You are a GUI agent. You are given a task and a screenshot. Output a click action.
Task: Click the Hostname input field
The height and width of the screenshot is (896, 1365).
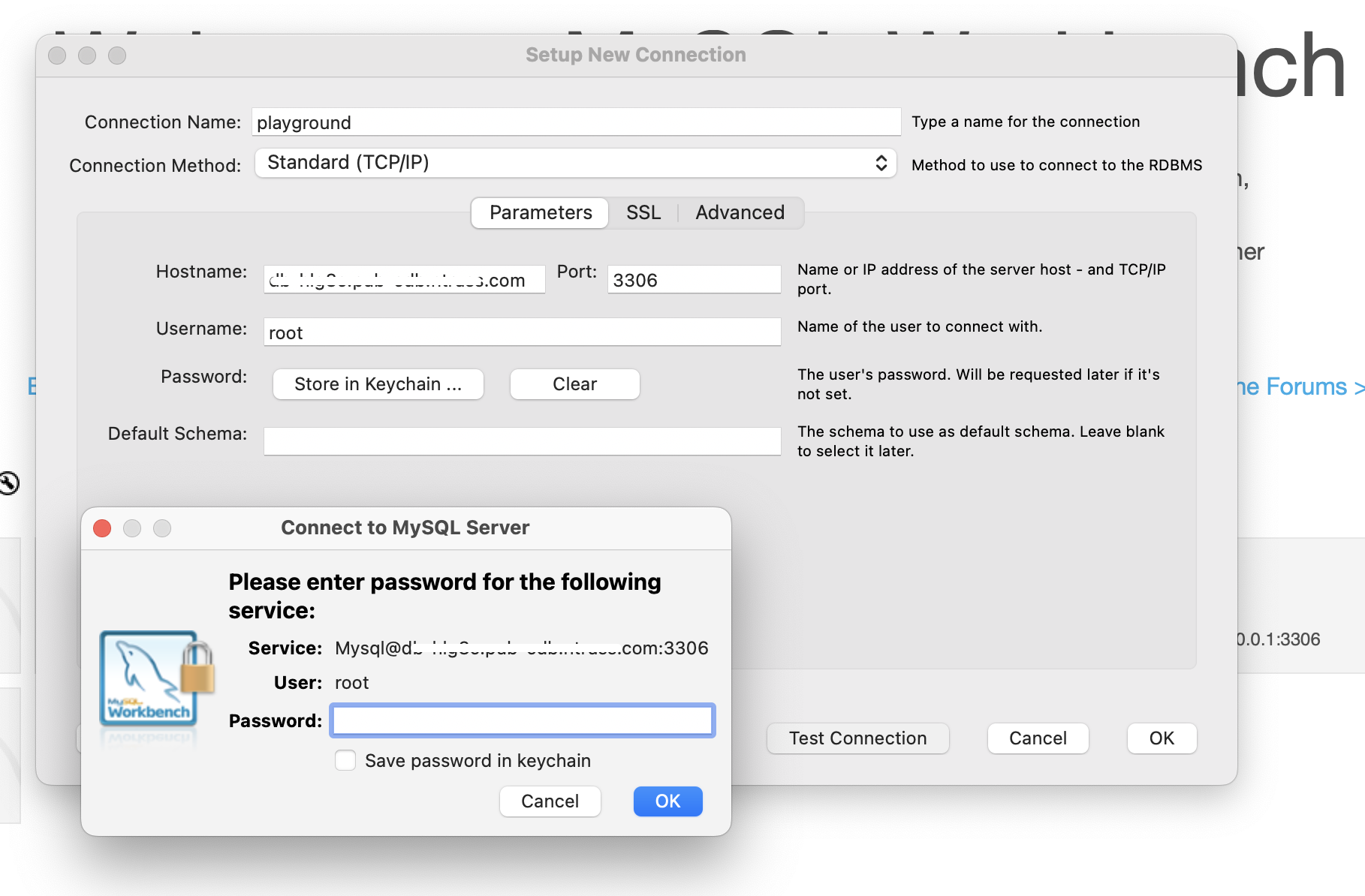click(405, 279)
